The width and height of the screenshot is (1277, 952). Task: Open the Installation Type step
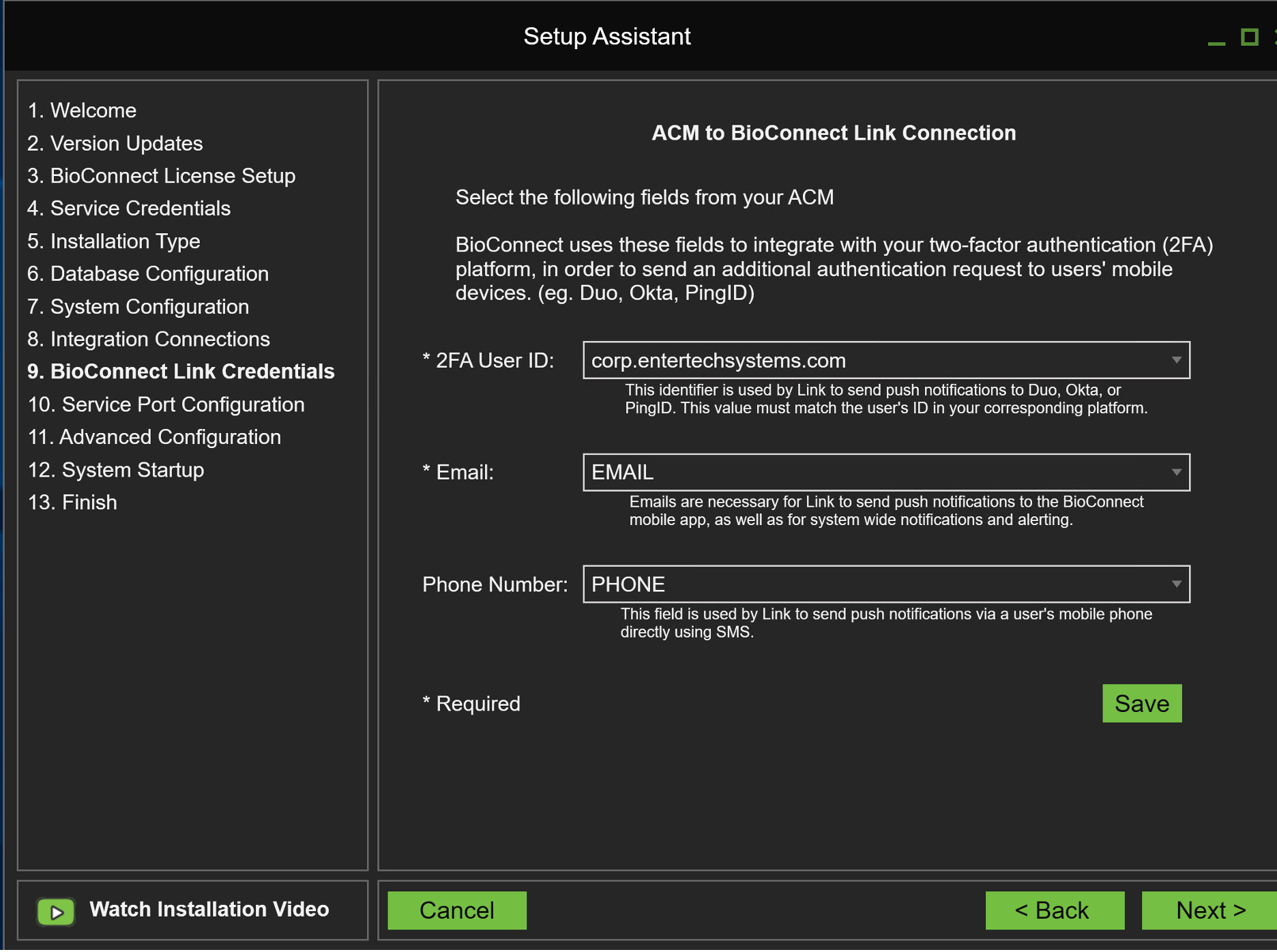click(x=114, y=241)
